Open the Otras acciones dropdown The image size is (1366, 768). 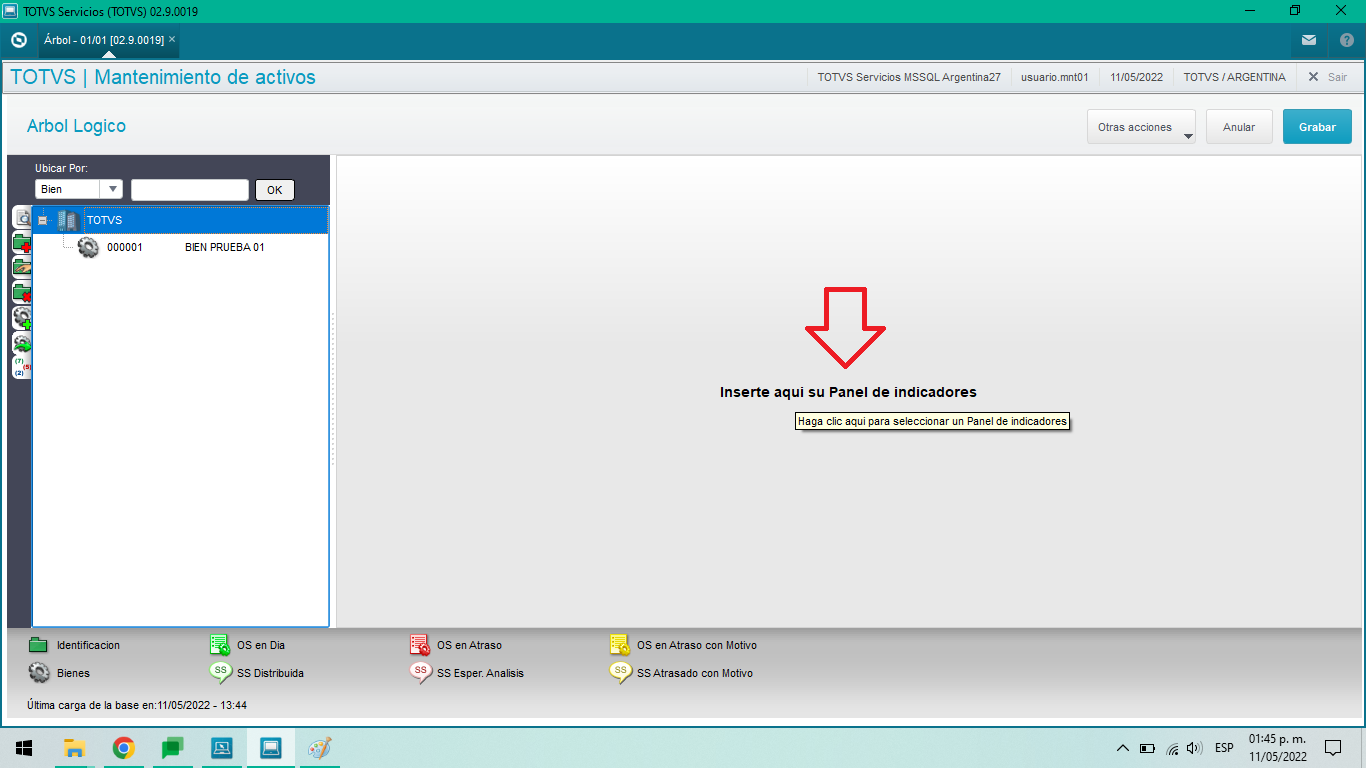pos(1142,127)
